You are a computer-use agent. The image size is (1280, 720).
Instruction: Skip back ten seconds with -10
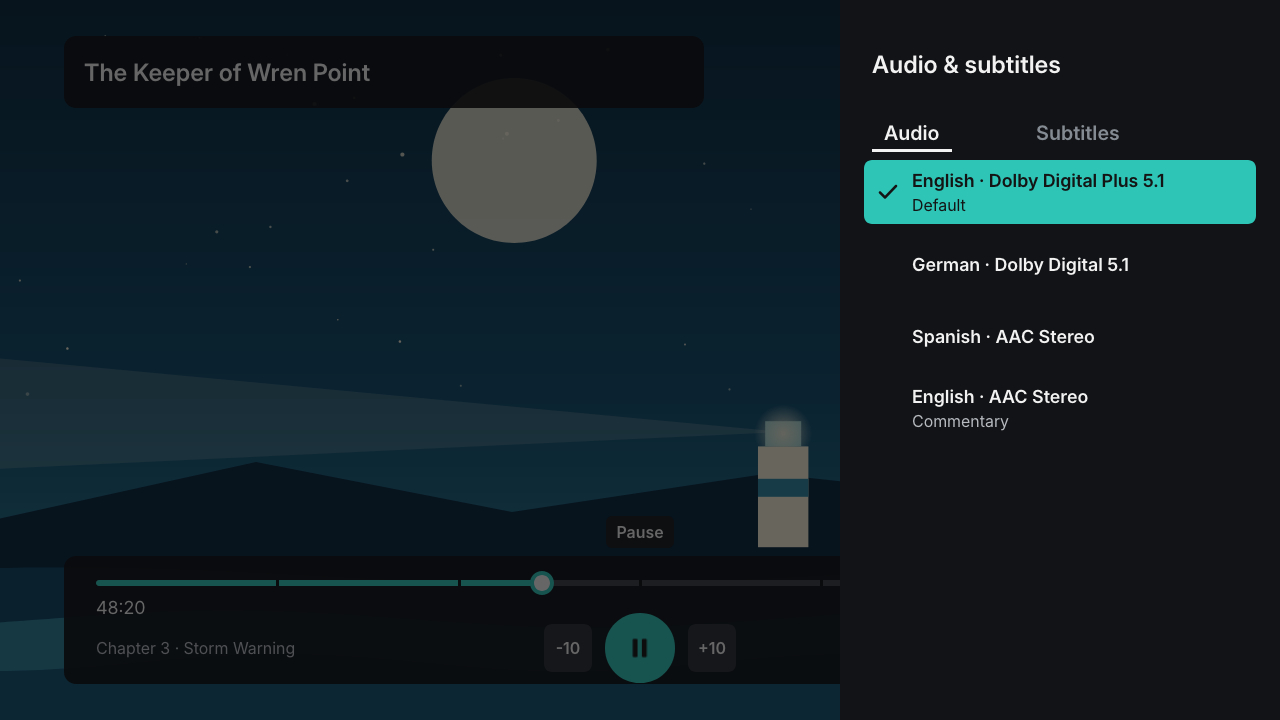(568, 648)
